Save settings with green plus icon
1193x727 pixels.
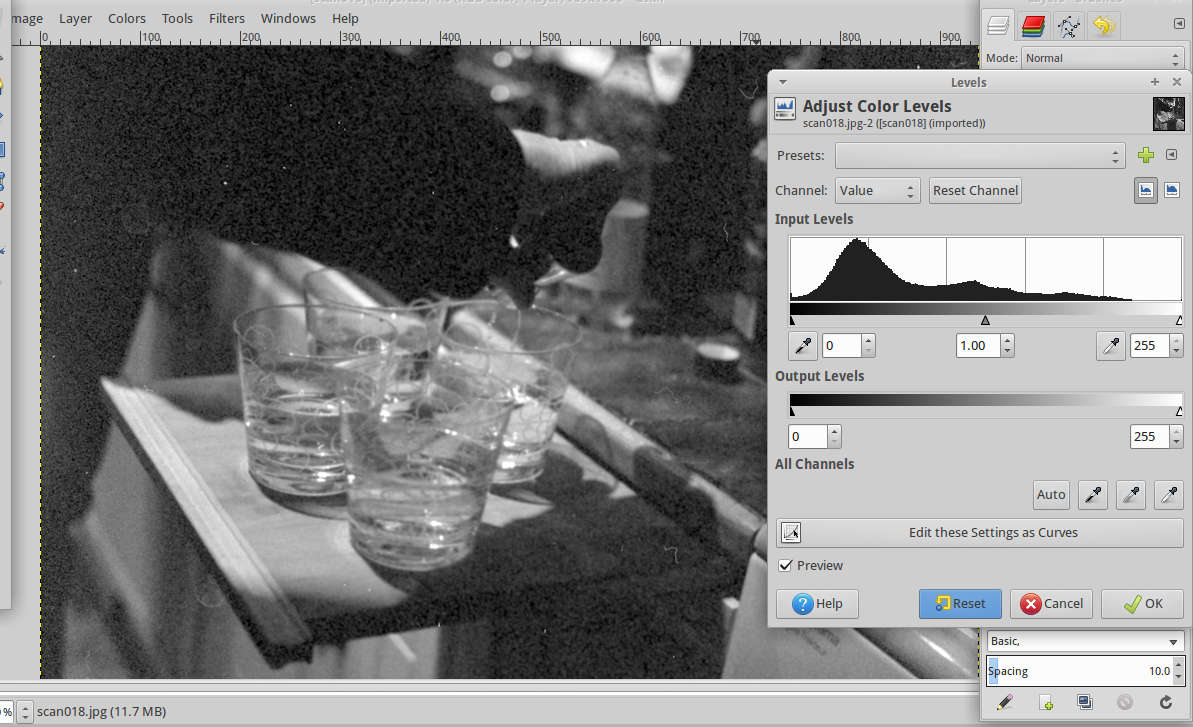(x=1146, y=156)
